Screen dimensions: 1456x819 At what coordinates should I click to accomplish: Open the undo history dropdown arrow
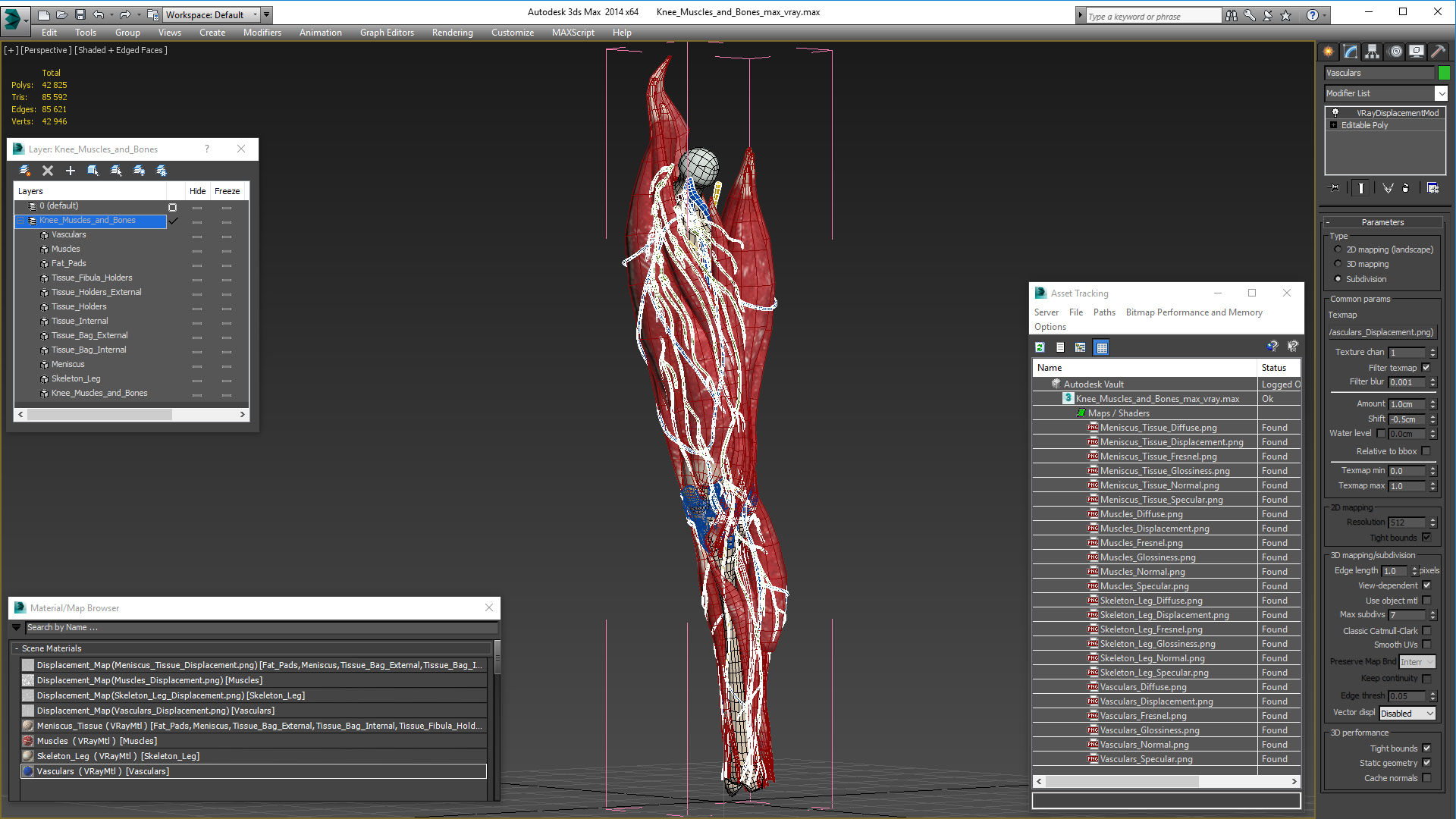pos(111,14)
